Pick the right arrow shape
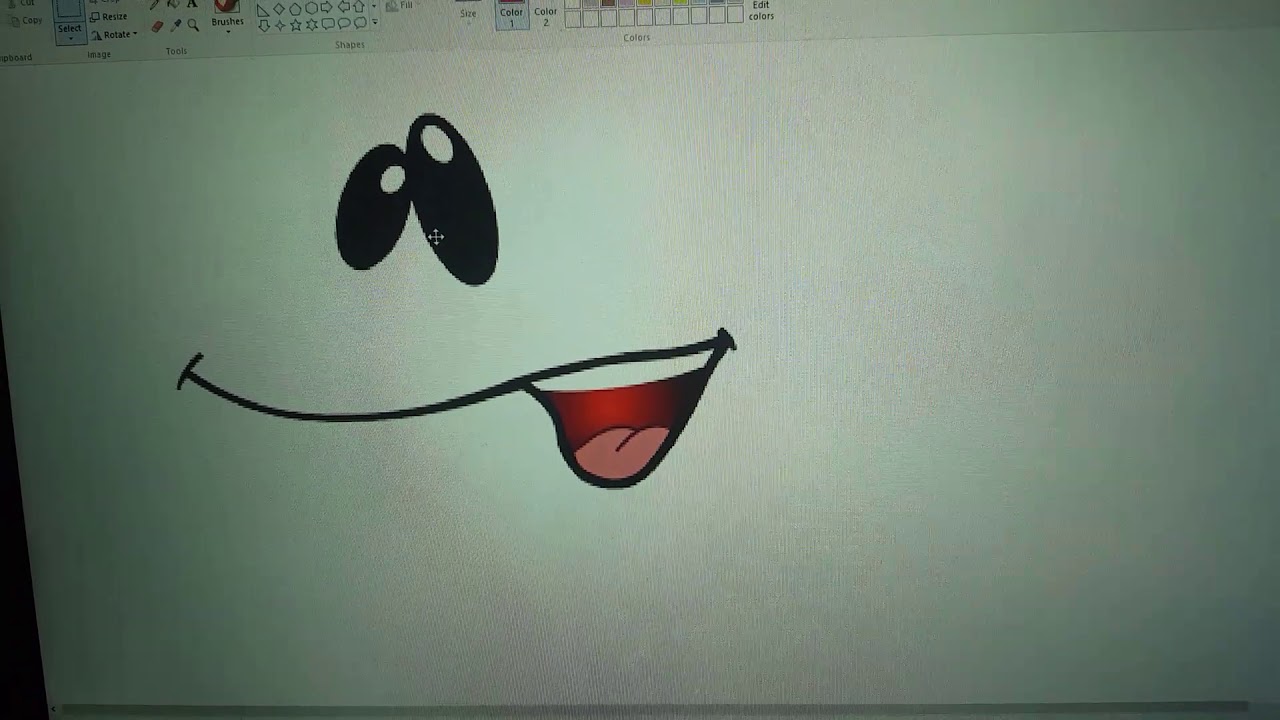The width and height of the screenshot is (1280, 720). (327, 7)
